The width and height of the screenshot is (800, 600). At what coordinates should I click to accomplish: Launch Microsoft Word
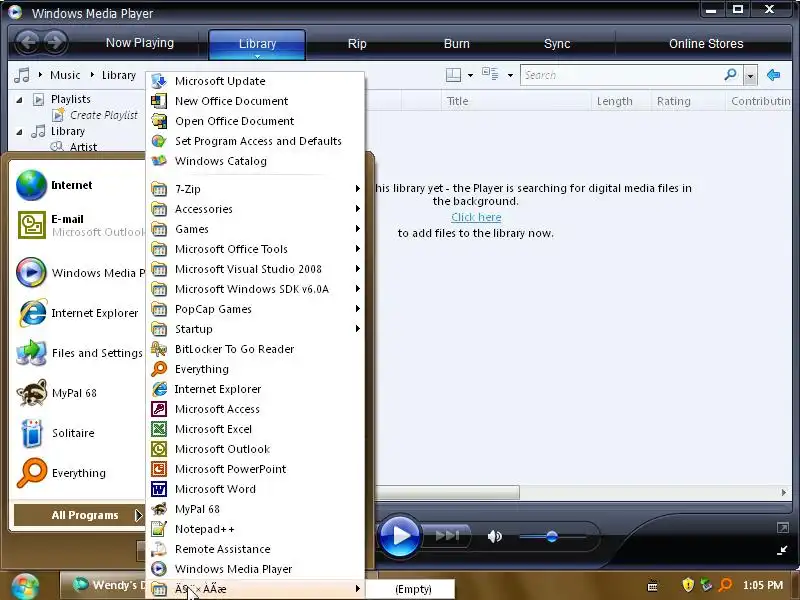[x=255, y=489]
